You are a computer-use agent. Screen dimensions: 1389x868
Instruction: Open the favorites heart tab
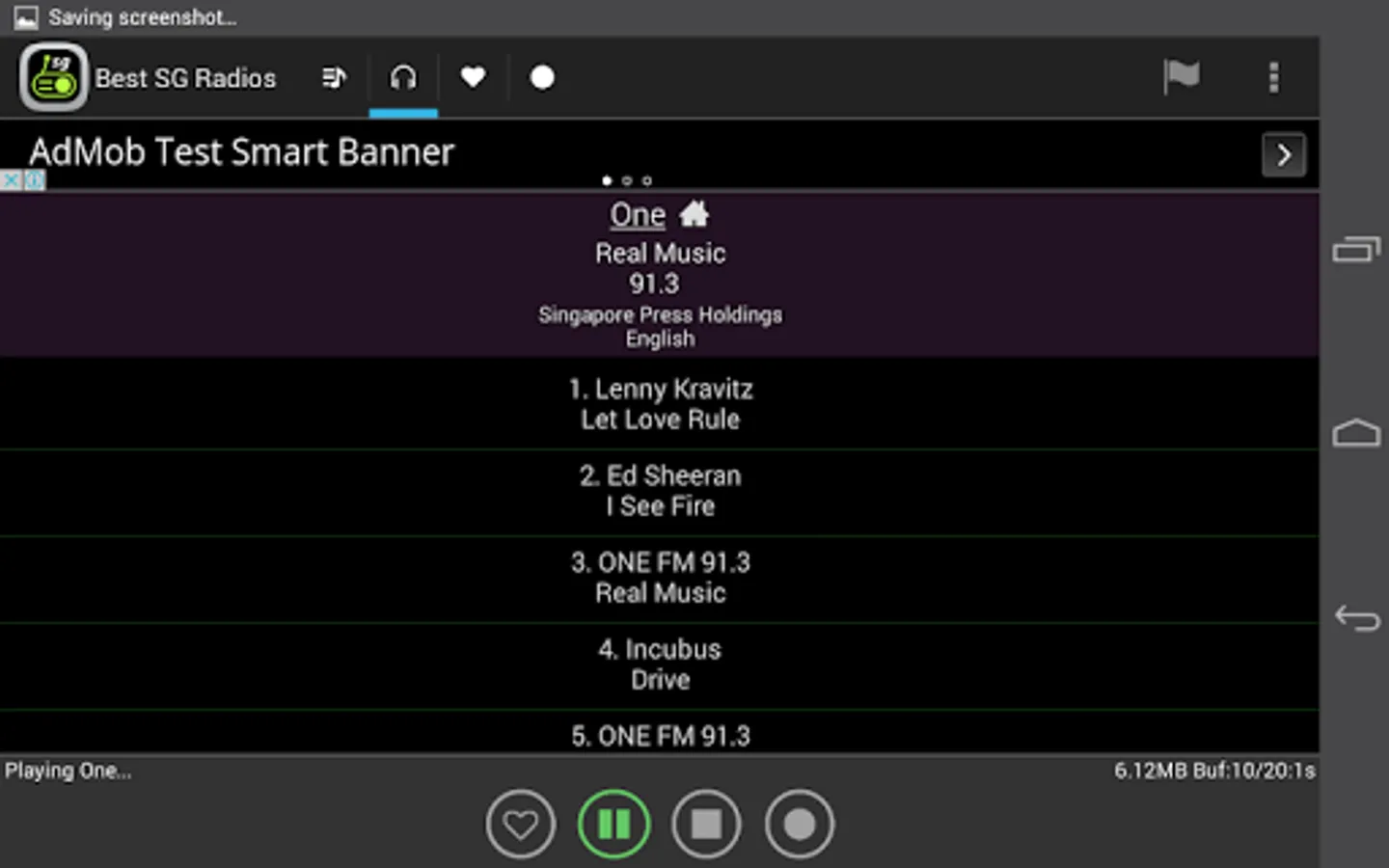473,77
